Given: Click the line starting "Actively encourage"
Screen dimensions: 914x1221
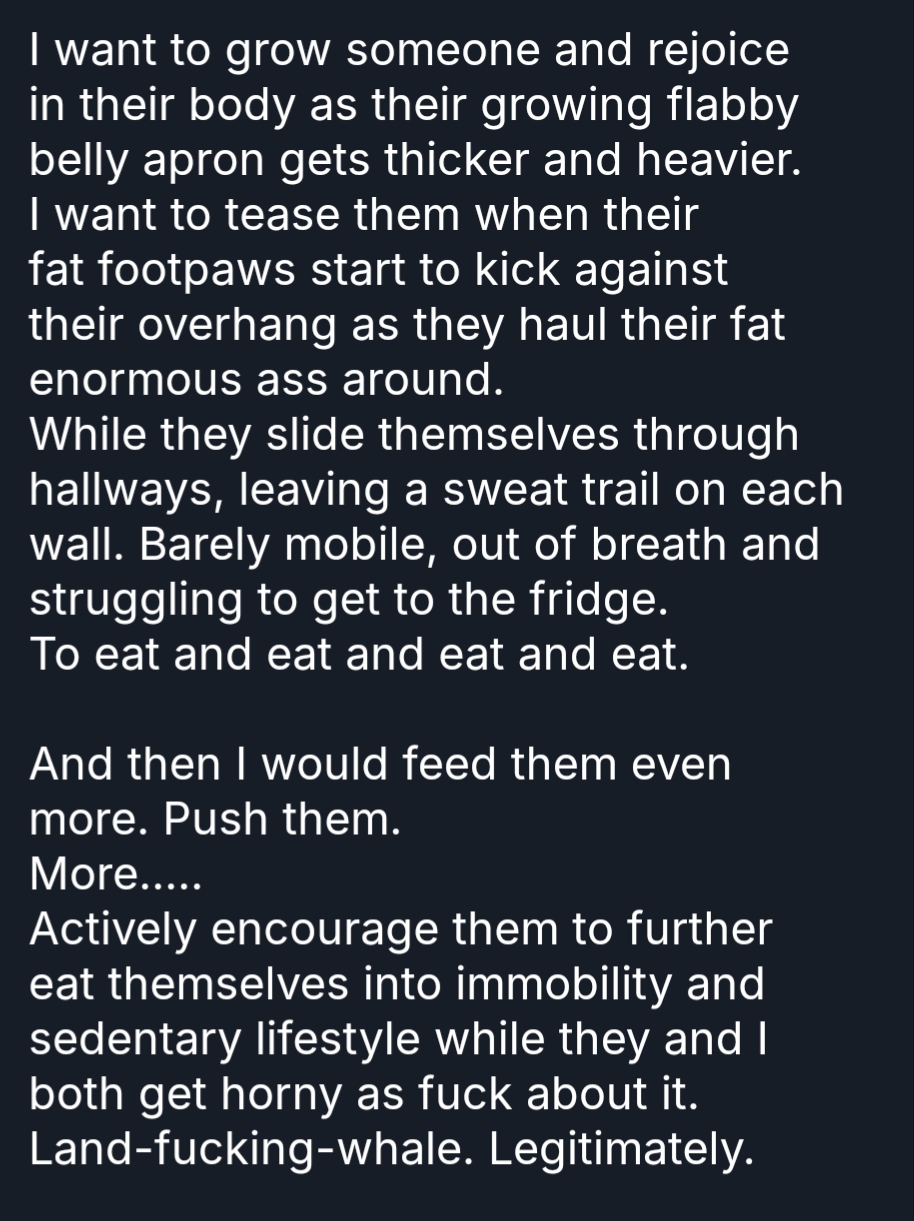Looking at the screenshot, I should (x=400, y=930).
